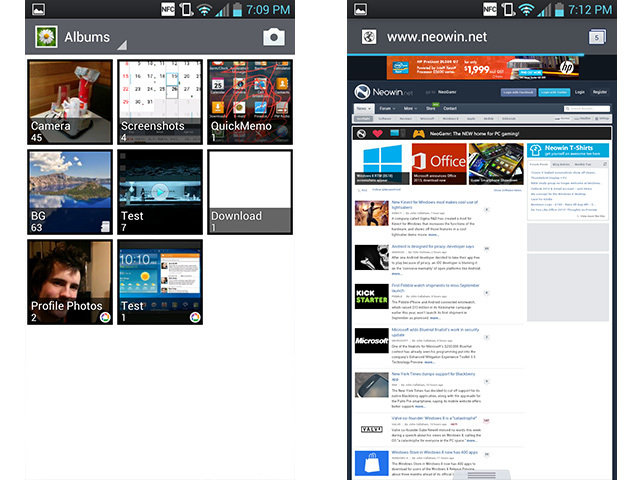The height and width of the screenshot is (480, 640).
Task: Tap the Valve logo article thumbnail
Action: 371,429
